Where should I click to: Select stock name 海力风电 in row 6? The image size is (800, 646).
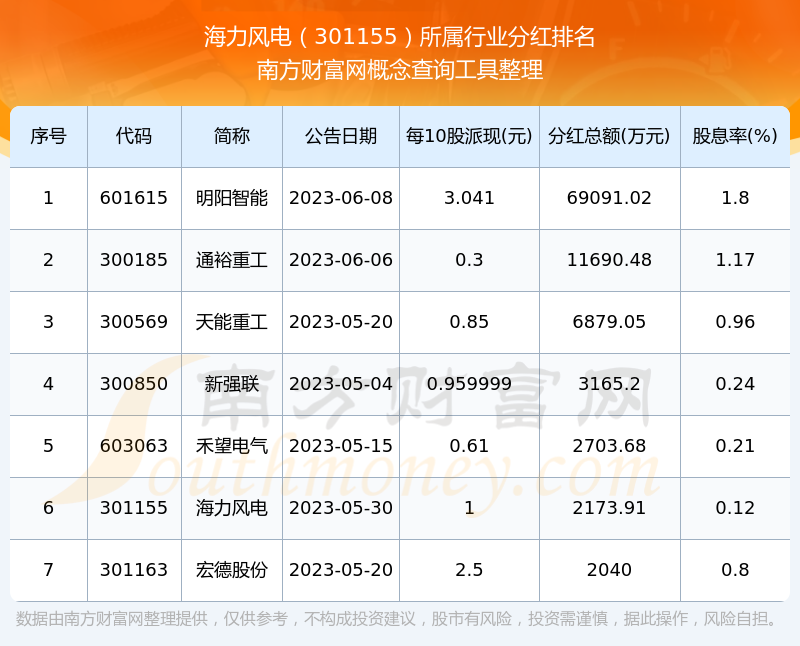pyautogui.click(x=232, y=508)
